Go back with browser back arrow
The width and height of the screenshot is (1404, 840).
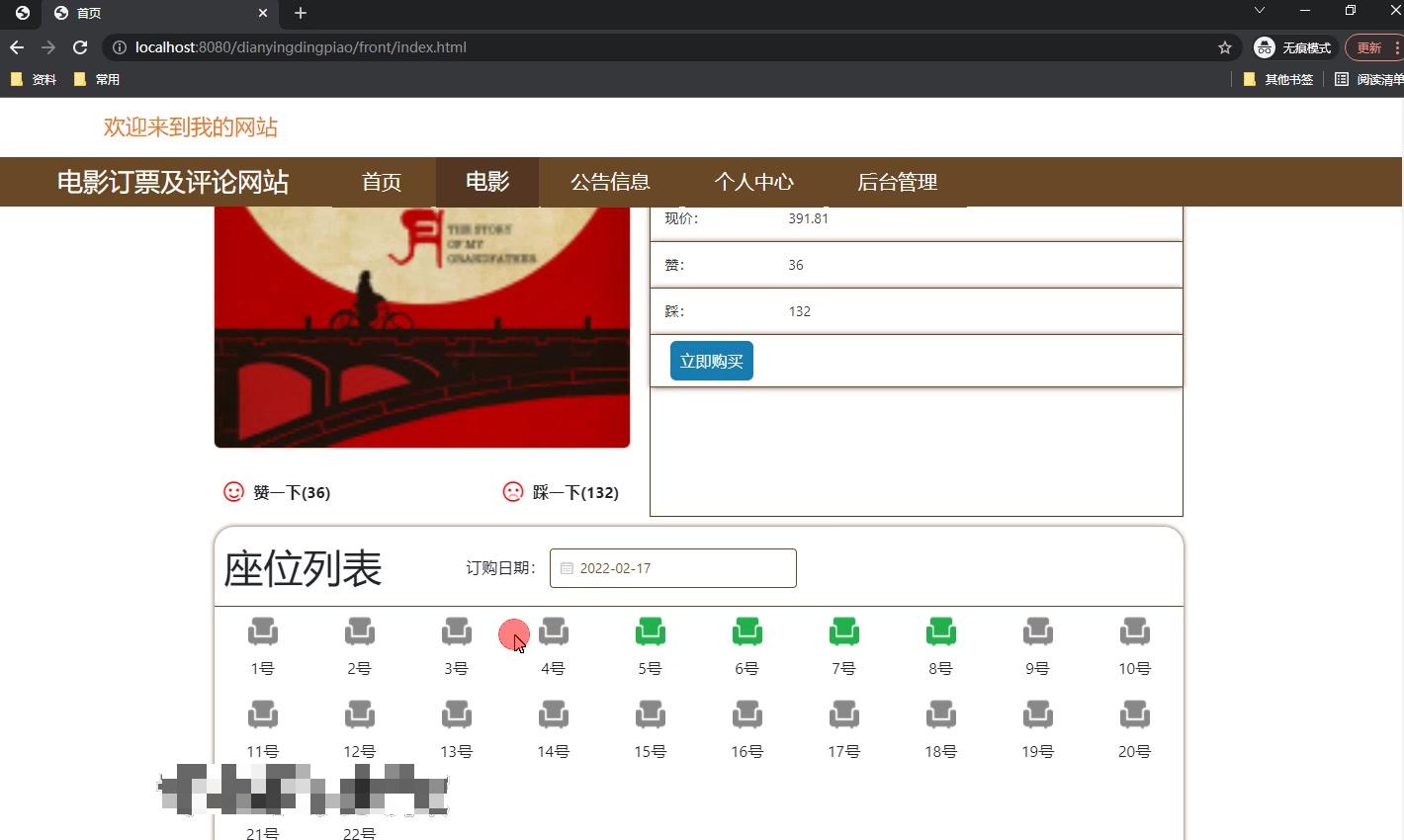click(x=16, y=47)
